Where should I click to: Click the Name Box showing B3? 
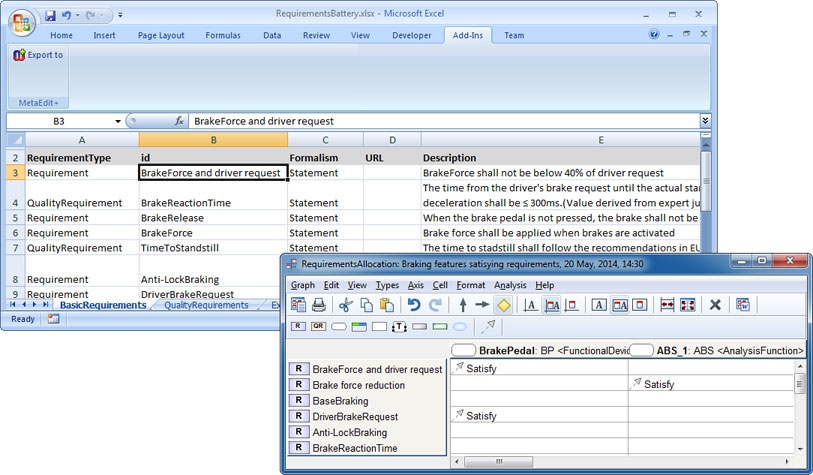click(59, 121)
